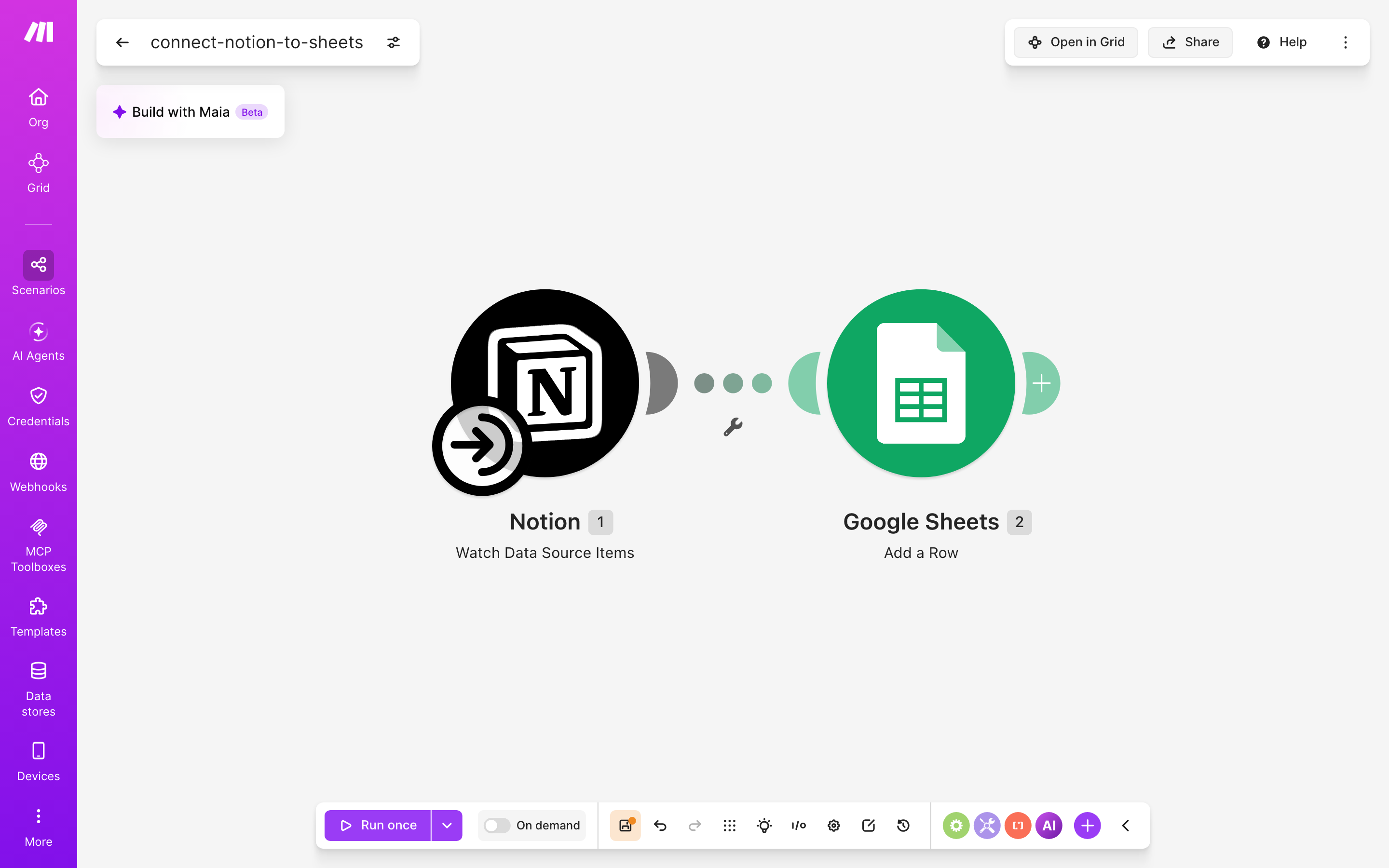The image size is (1389, 868).
Task: Select the Notion module
Action: point(545,383)
